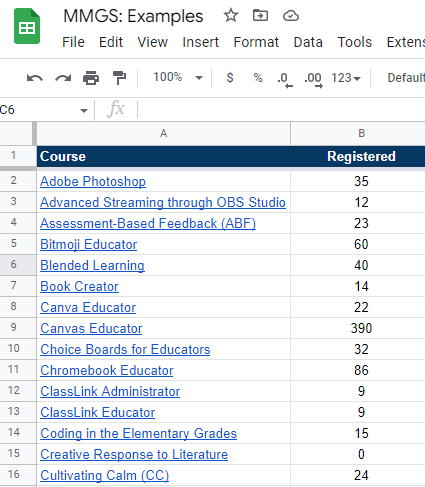Open the Canvas Educator link
Screen dimensions: 425x487
point(91,329)
